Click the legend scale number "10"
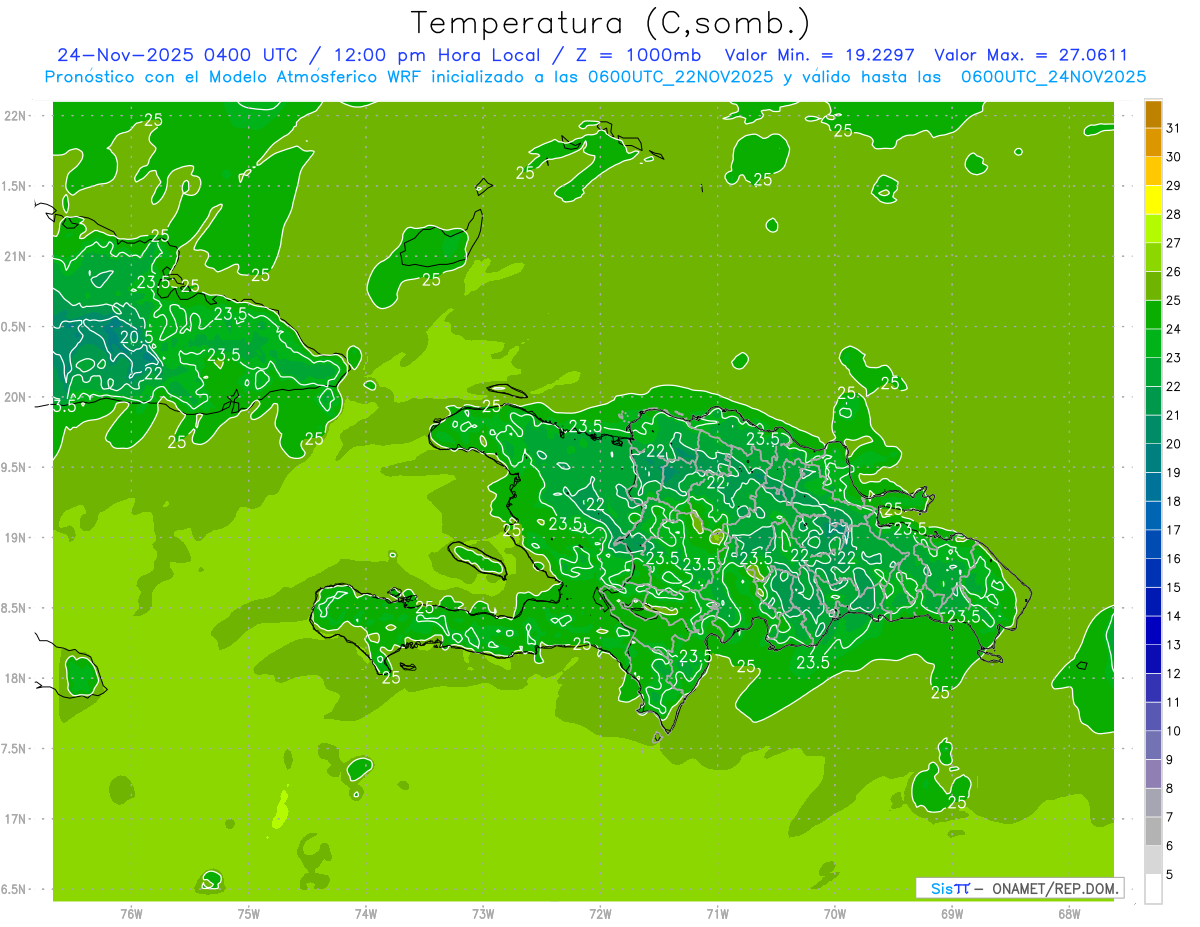This screenshot has width=1200, height=927. 1174,731
